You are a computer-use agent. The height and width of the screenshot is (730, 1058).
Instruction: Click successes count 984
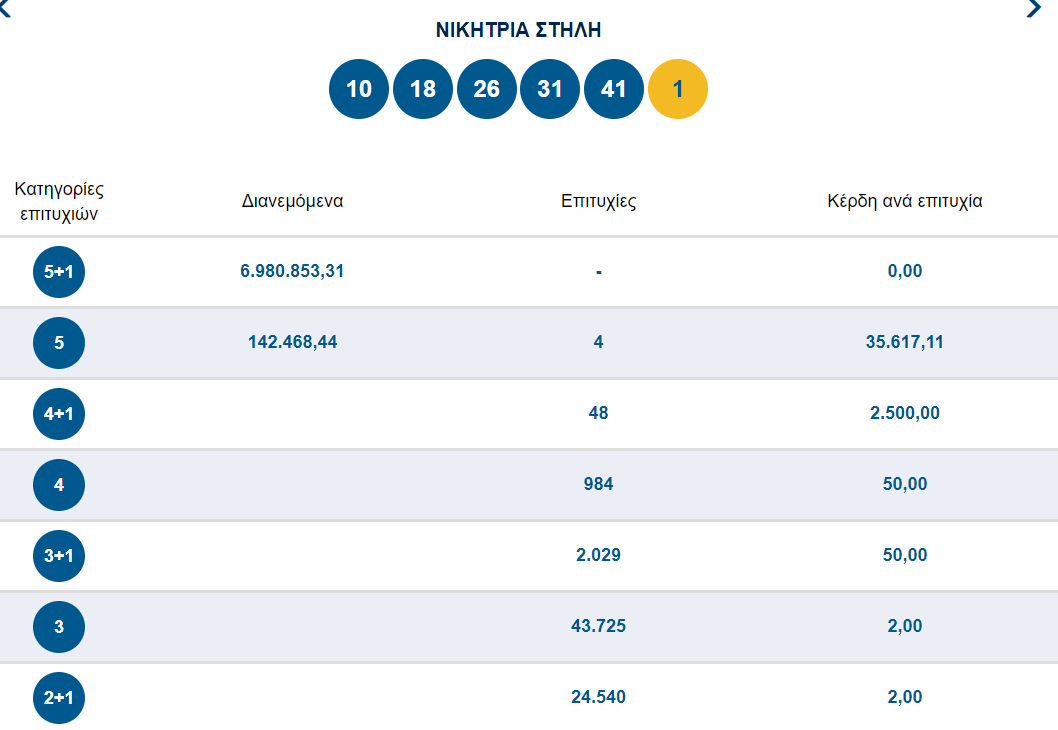point(598,484)
